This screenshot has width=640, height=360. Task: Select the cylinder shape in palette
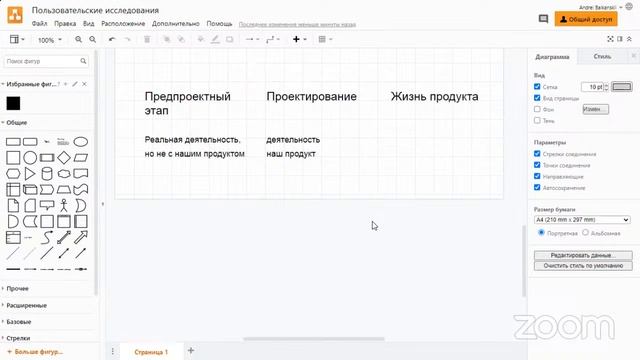click(x=47, y=173)
